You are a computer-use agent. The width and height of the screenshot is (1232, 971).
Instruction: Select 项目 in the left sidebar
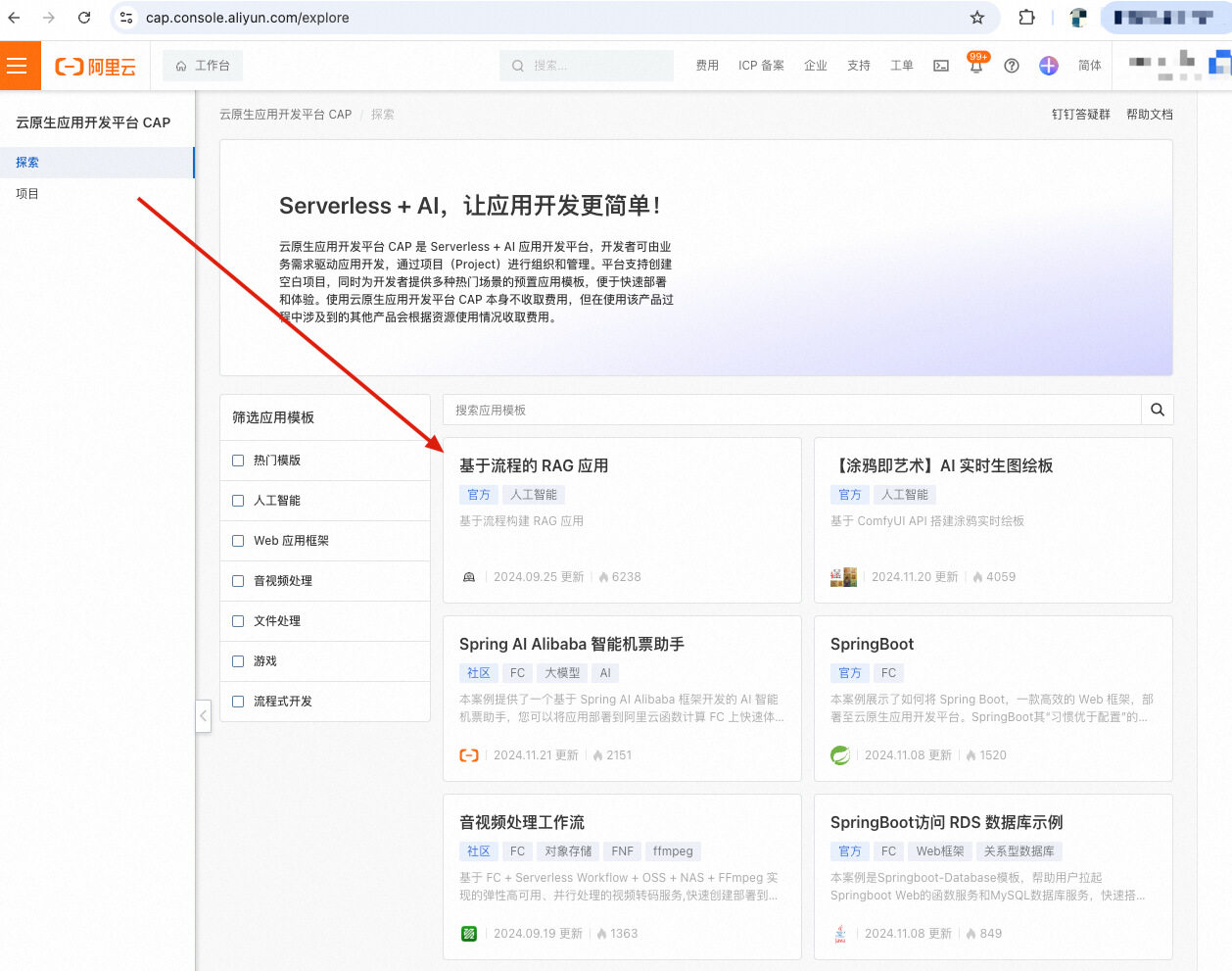97,194
